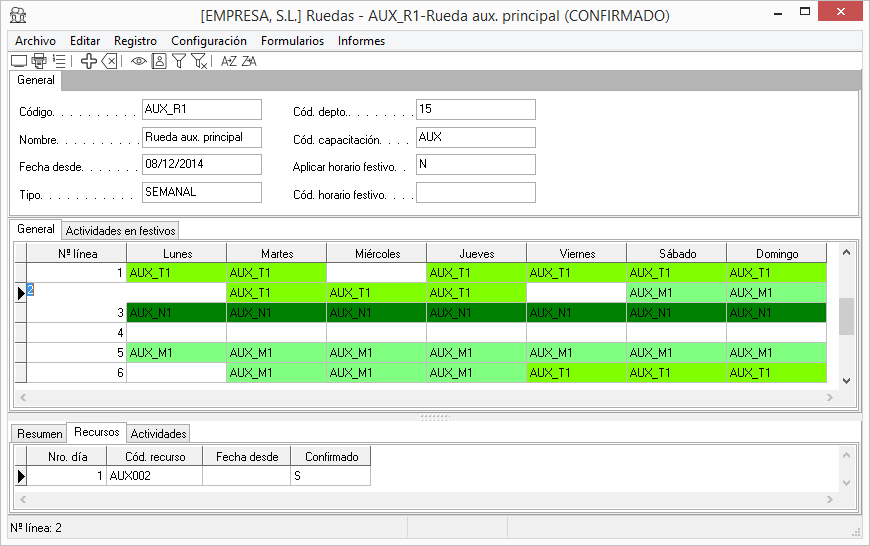Click the print icon in toolbar

tap(39, 61)
